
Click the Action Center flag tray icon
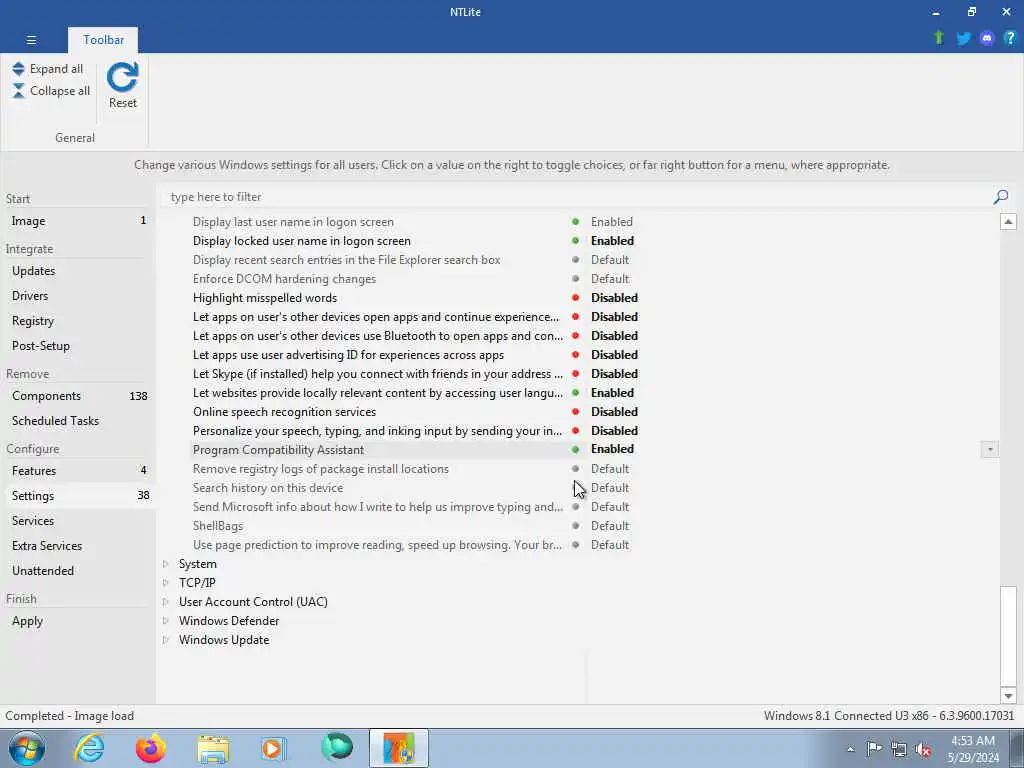pyautogui.click(x=874, y=748)
